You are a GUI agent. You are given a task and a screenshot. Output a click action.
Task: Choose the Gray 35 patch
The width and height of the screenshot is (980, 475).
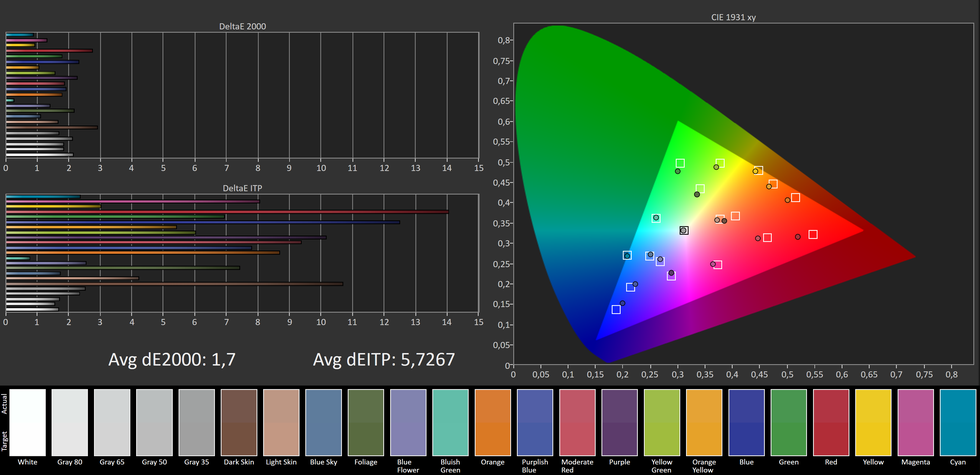point(197,422)
